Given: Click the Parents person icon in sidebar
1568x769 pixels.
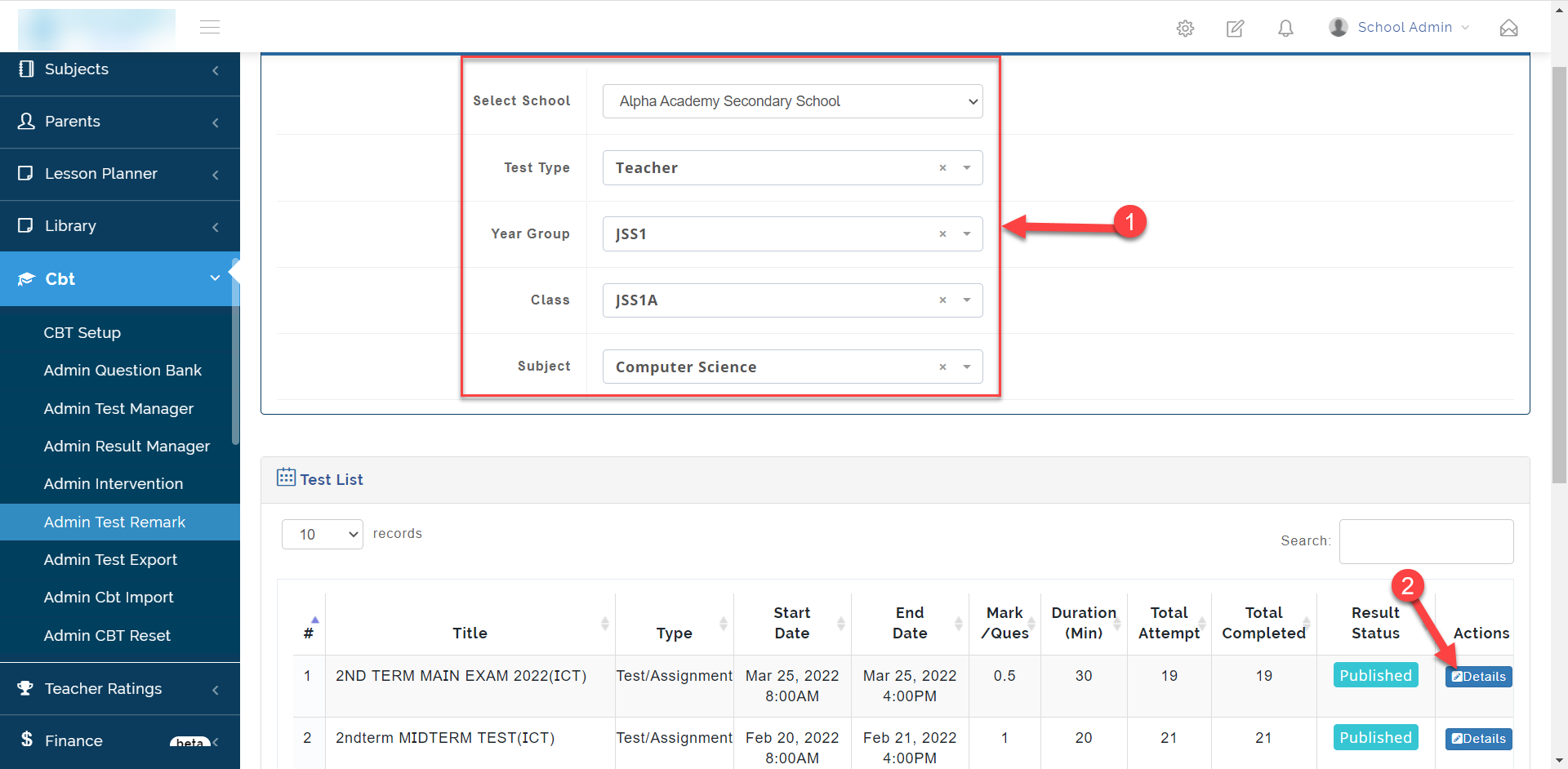Looking at the screenshot, I should coord(26,121).
